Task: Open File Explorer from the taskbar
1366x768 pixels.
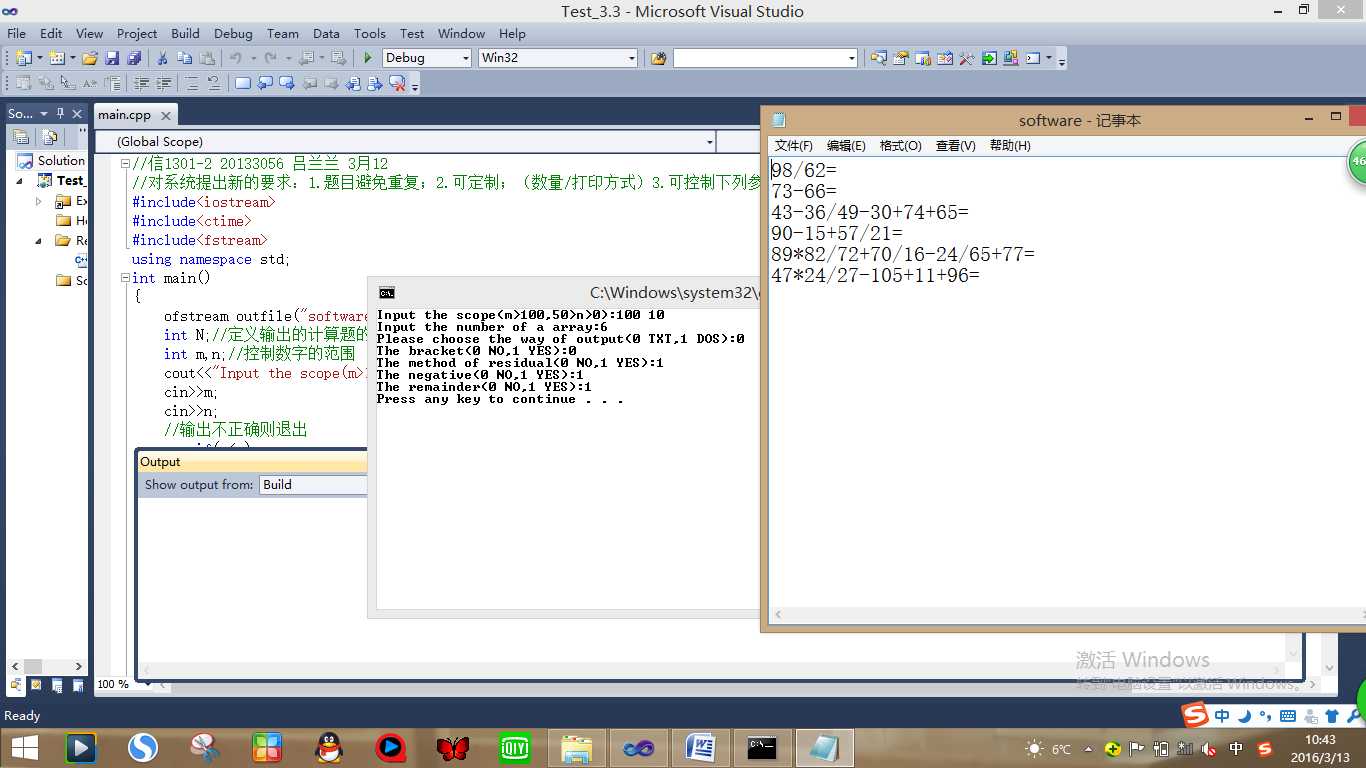Action: tap(576, 747)
